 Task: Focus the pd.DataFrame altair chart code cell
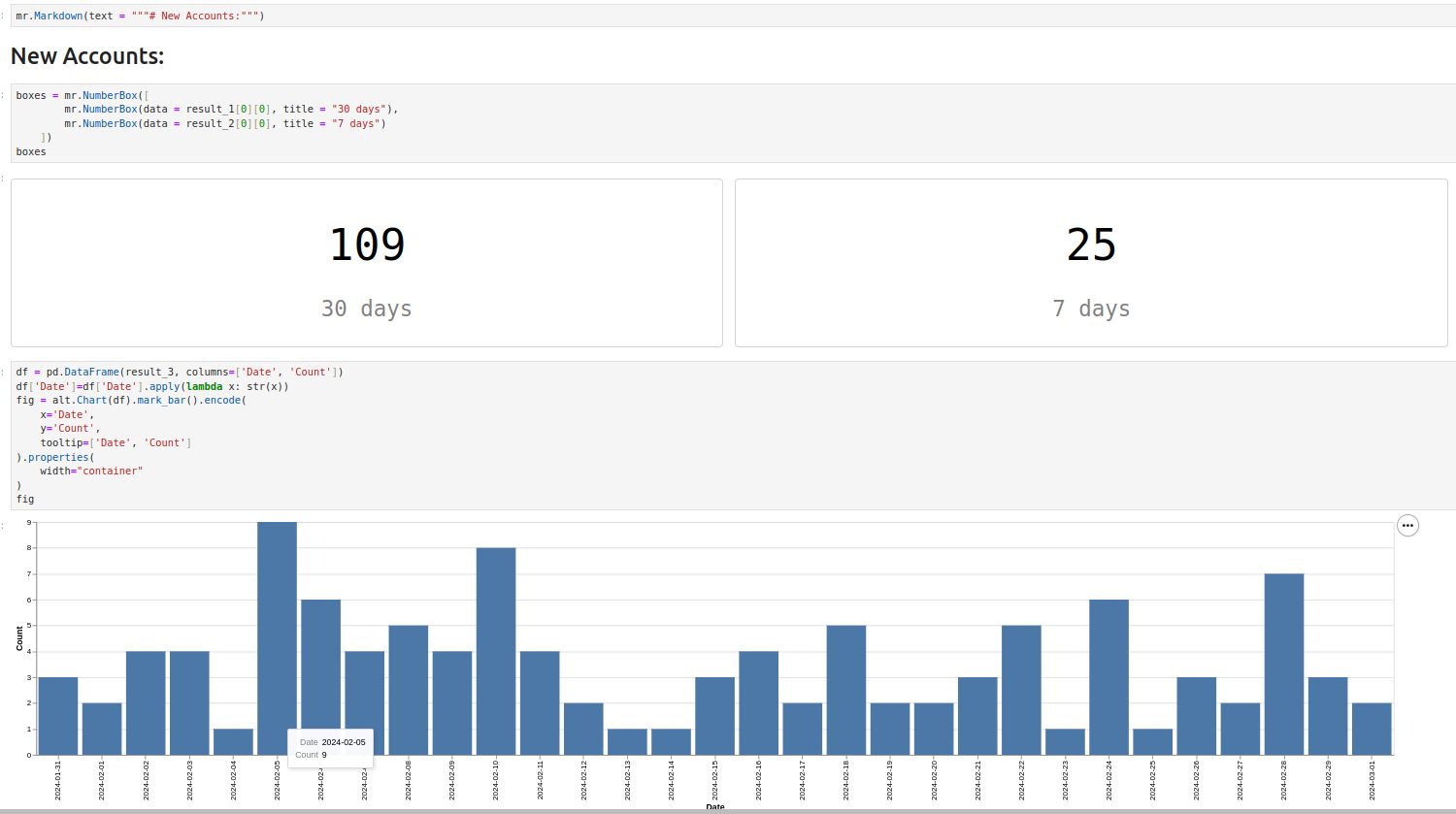pos(733,436)
